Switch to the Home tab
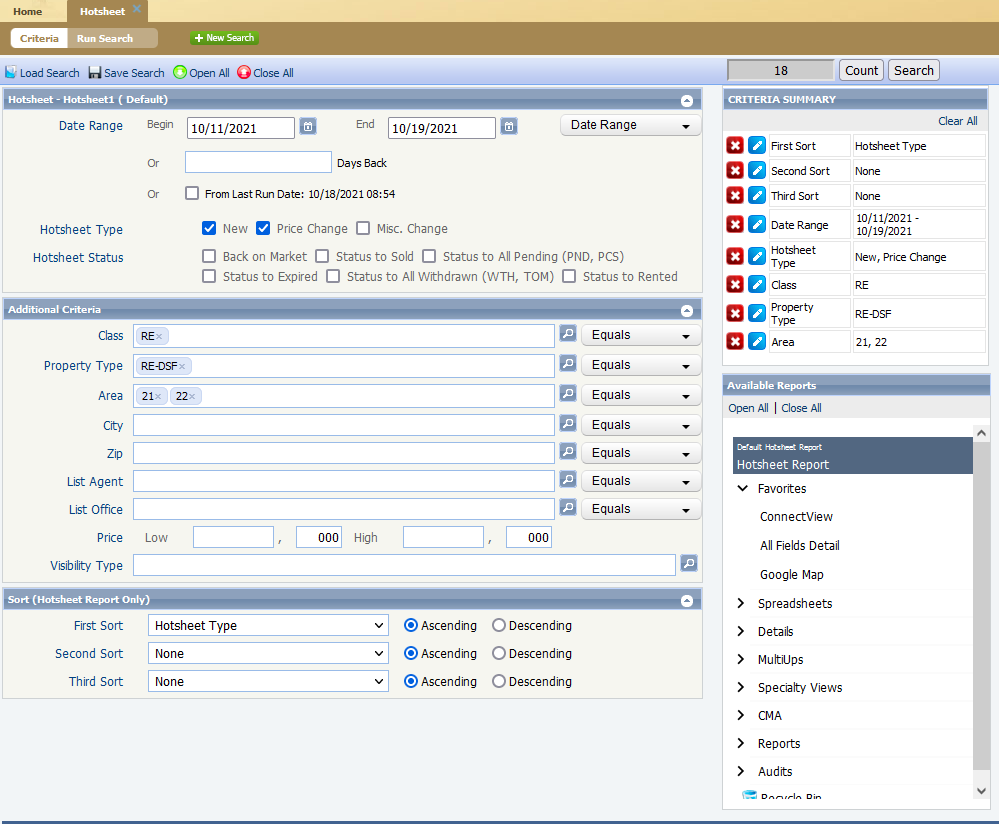Screen dimensions: 999x824 (27, 11)
